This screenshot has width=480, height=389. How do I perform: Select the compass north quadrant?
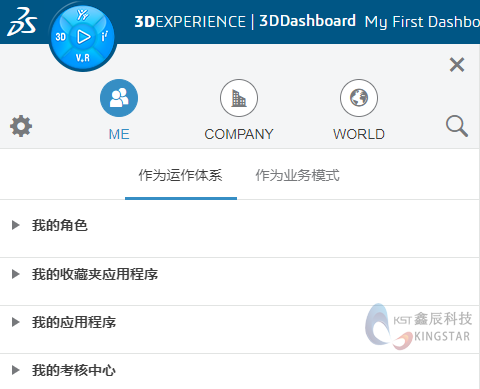coord(82,15)
